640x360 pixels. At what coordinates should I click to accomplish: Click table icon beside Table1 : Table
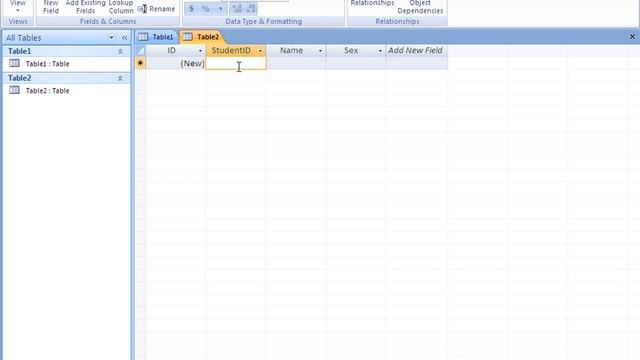(x=14, y=63)
